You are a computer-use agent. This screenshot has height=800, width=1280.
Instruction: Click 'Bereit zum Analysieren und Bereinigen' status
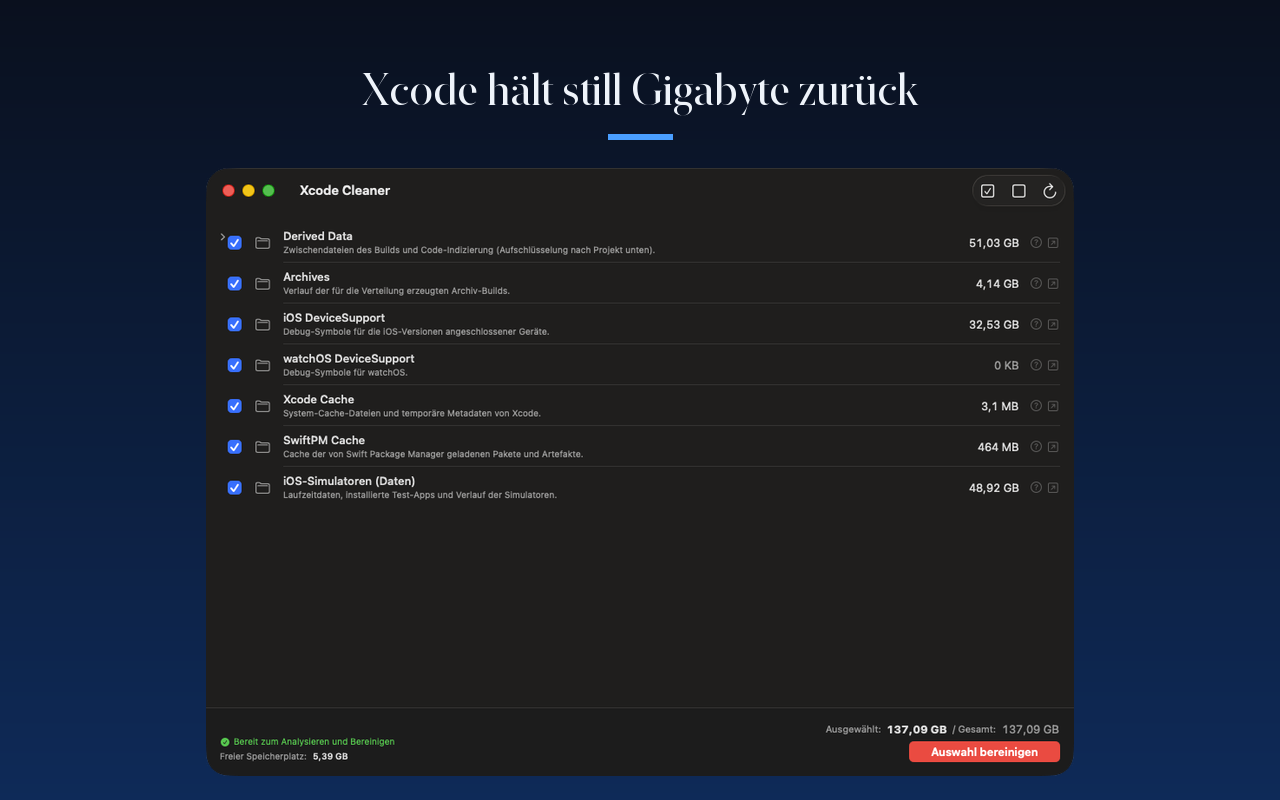314,742
